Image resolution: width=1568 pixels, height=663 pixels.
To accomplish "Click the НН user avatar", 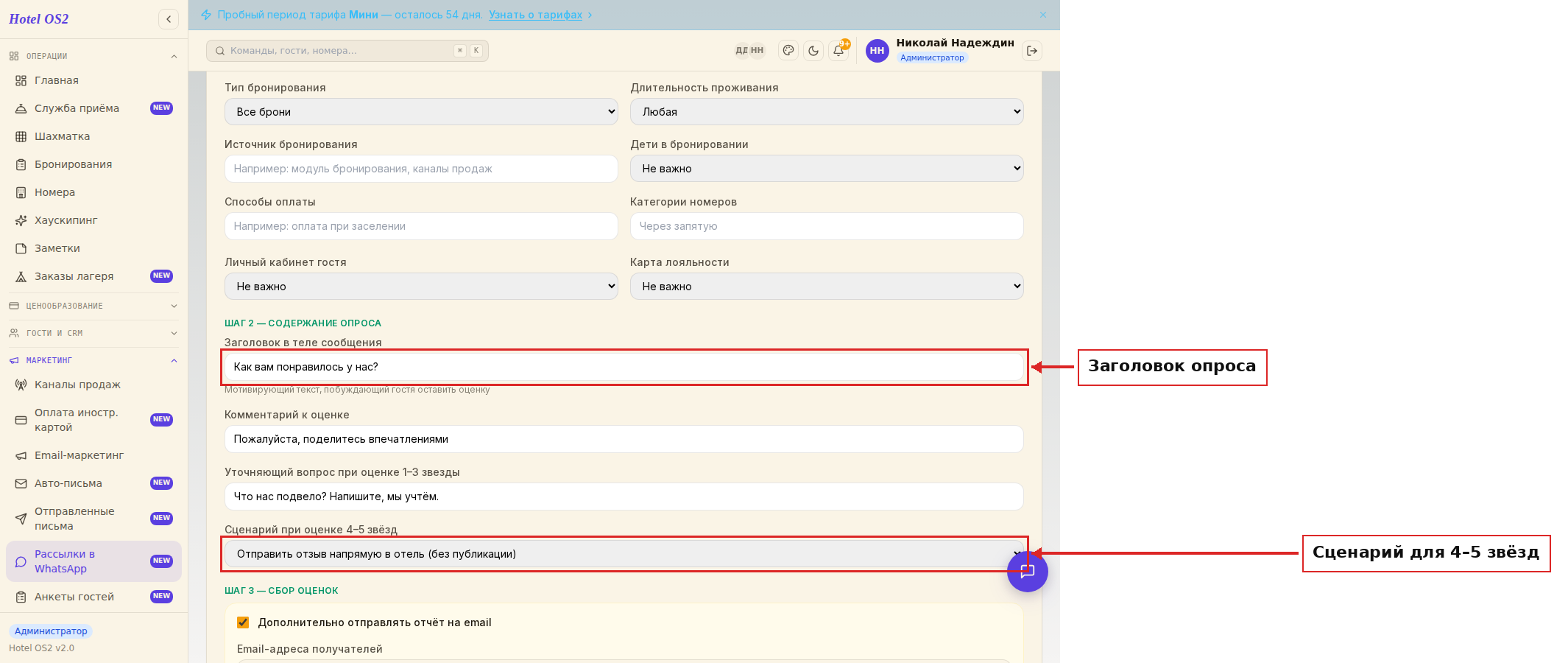I will pos(877,50).
